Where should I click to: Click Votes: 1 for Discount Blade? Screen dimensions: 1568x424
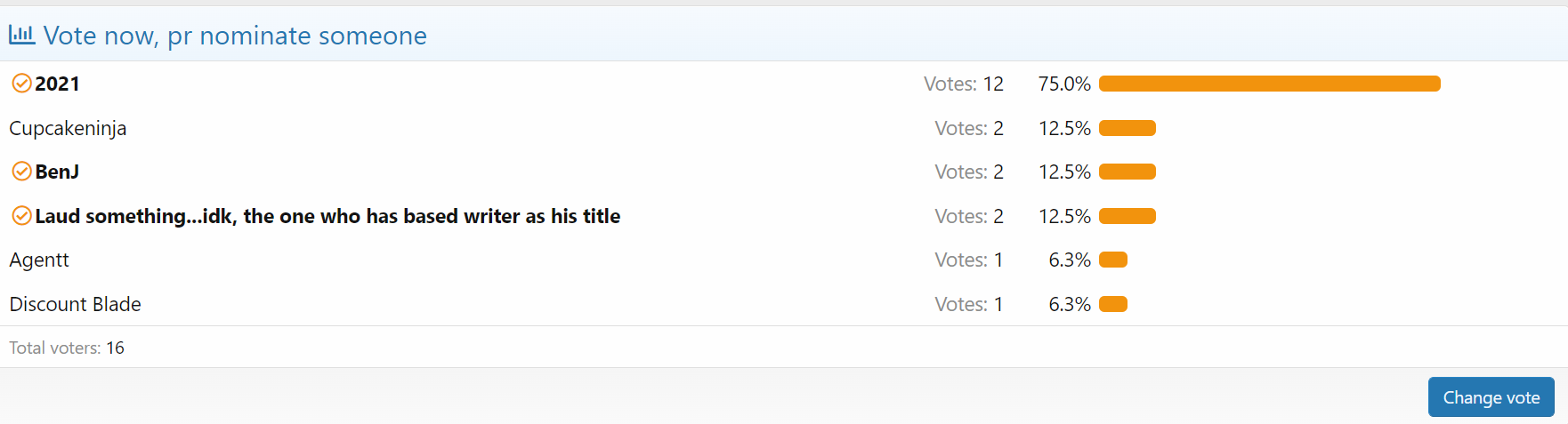[x=969, y=304]
